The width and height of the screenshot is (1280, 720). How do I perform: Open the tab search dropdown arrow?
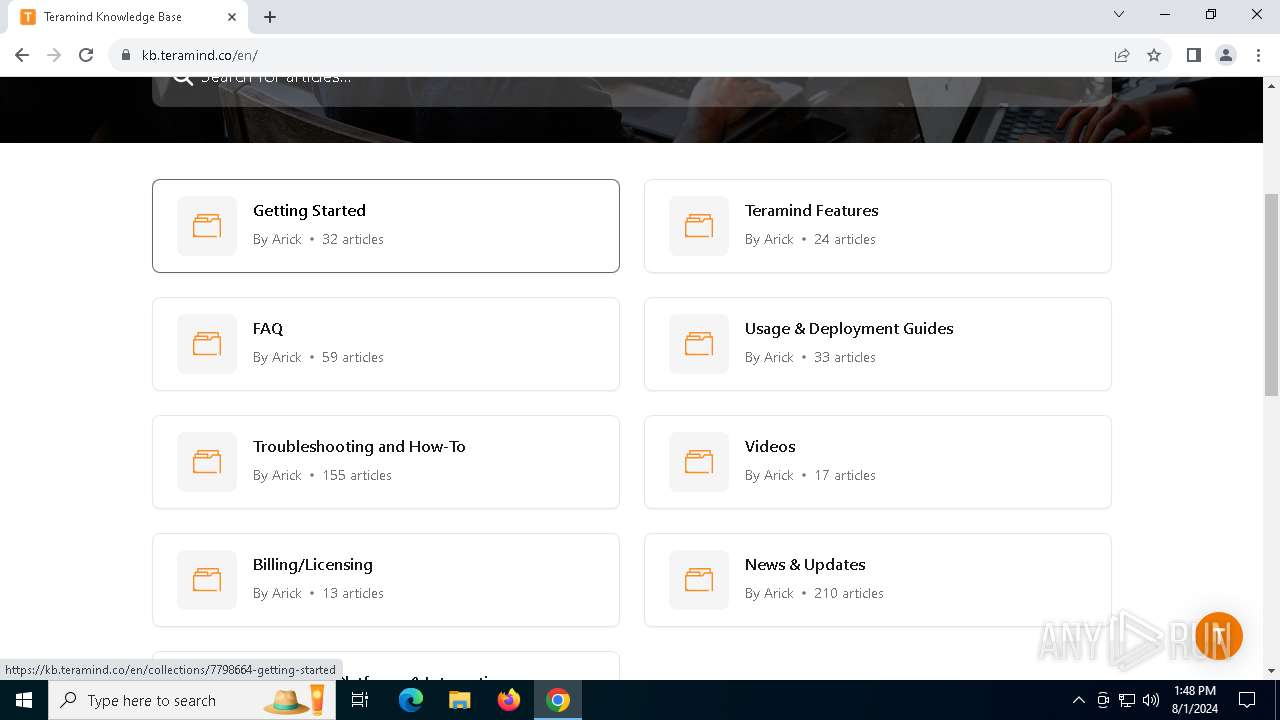click(1119, 15)
